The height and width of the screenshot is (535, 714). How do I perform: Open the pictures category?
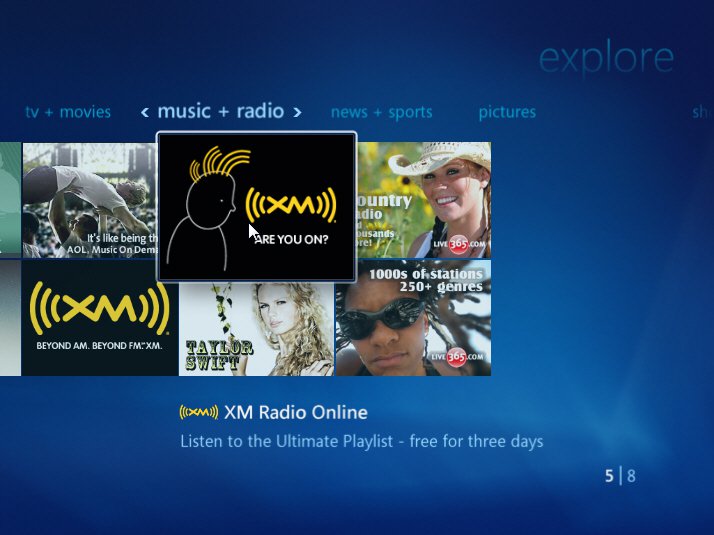[x=507, y=112]
